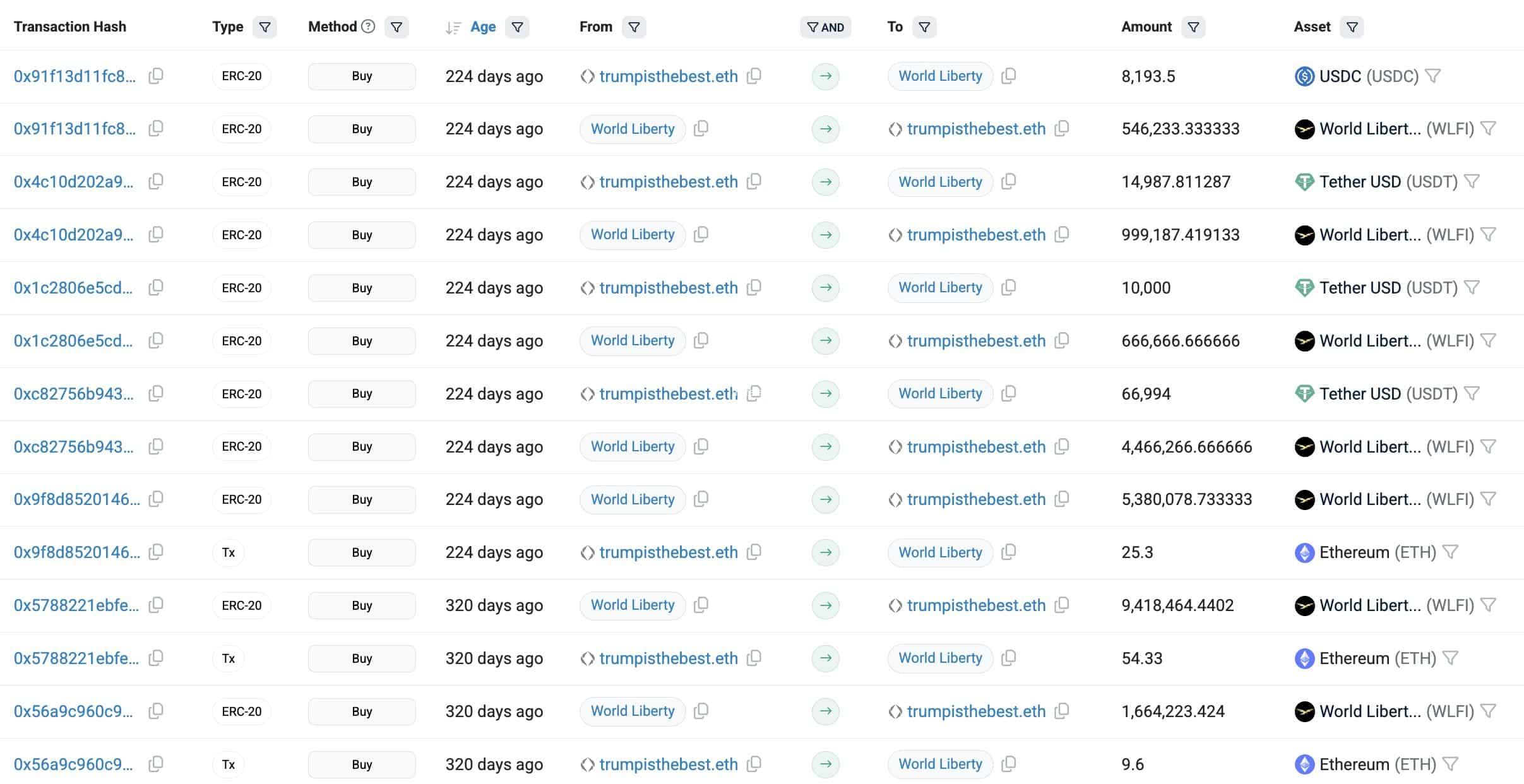
Task: Open the Type column filter
Action: [265, 27]
